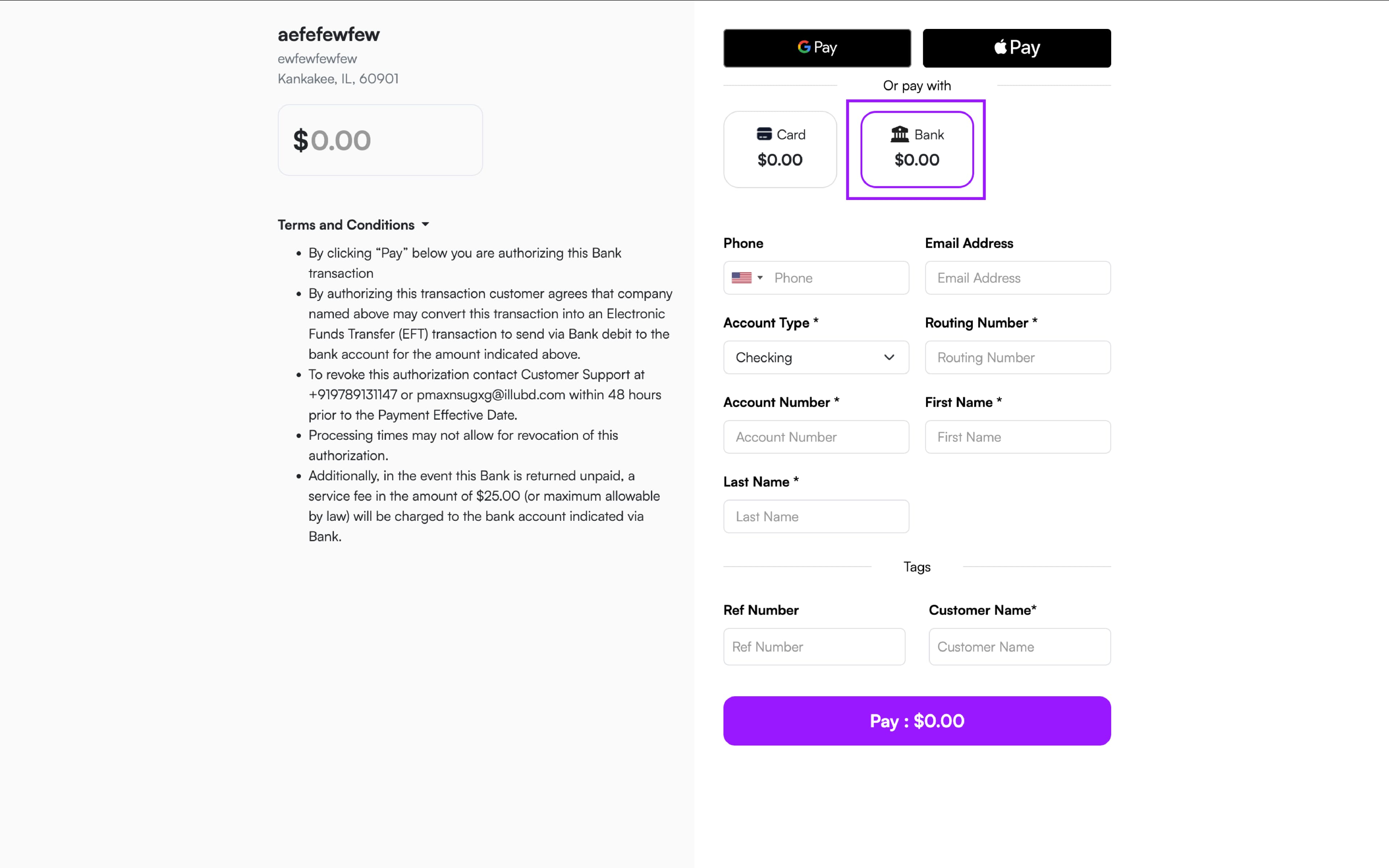1389x868 pixels.
Task: Click the Ref Number field
Action: click(813, 646)
